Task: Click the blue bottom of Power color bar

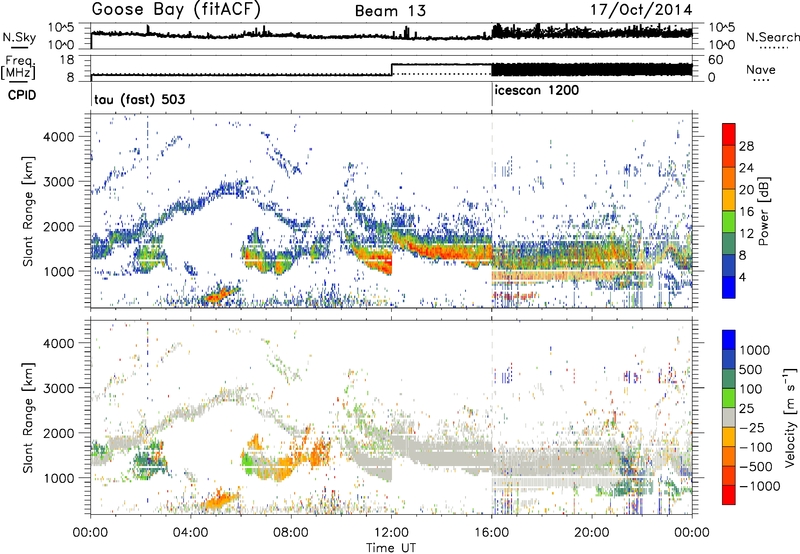Action: 729,288
